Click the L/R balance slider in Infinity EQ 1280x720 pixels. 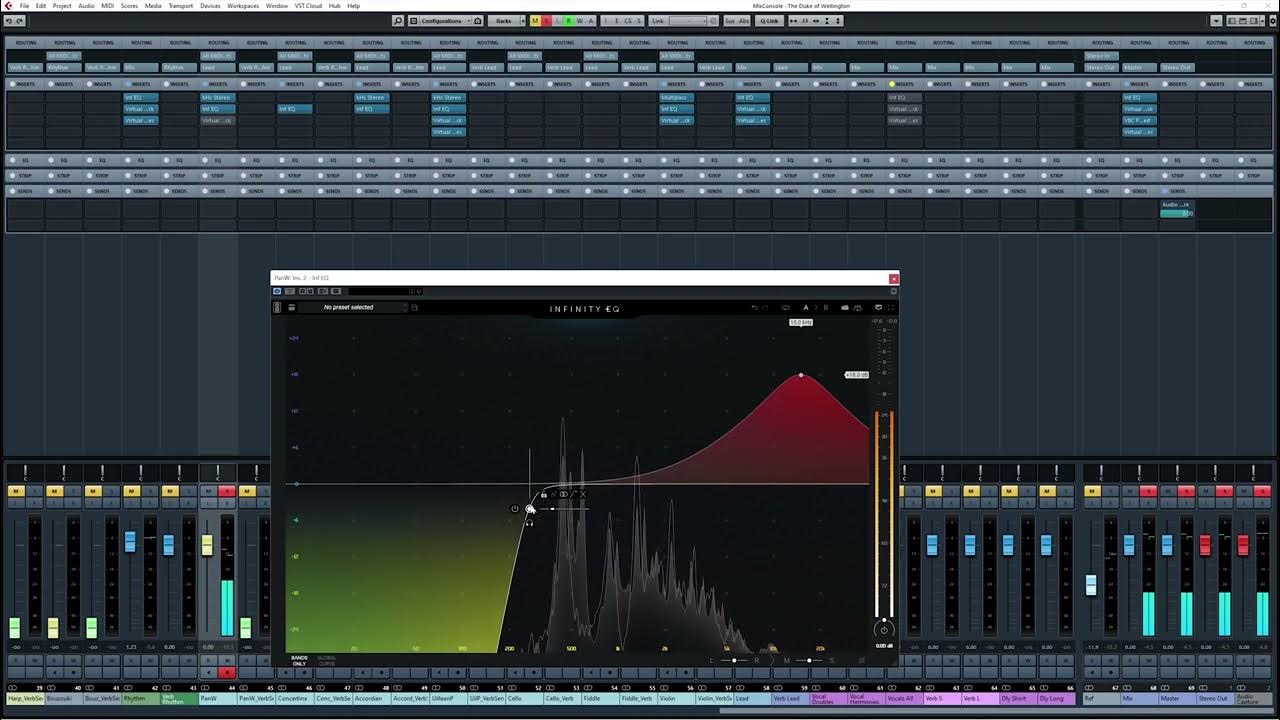(735, 660)
